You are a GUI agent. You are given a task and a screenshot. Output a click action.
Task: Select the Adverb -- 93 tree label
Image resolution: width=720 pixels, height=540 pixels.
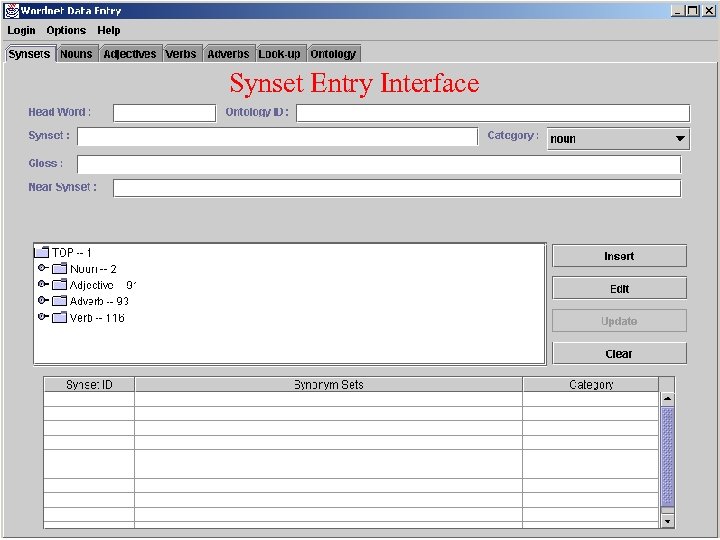pos(99,301)
